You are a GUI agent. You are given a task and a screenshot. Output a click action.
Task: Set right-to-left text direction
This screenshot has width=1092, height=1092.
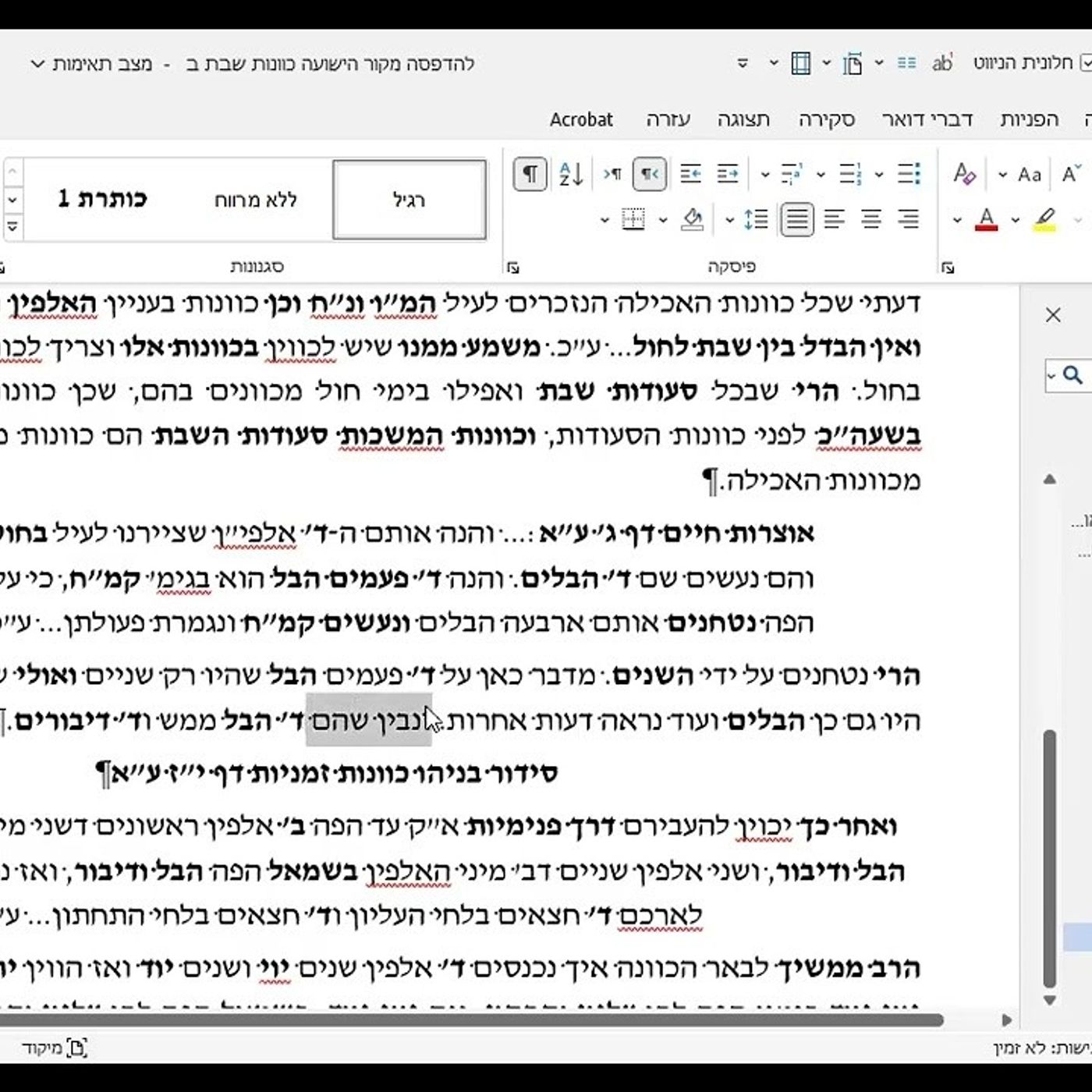tap(649, 173)
